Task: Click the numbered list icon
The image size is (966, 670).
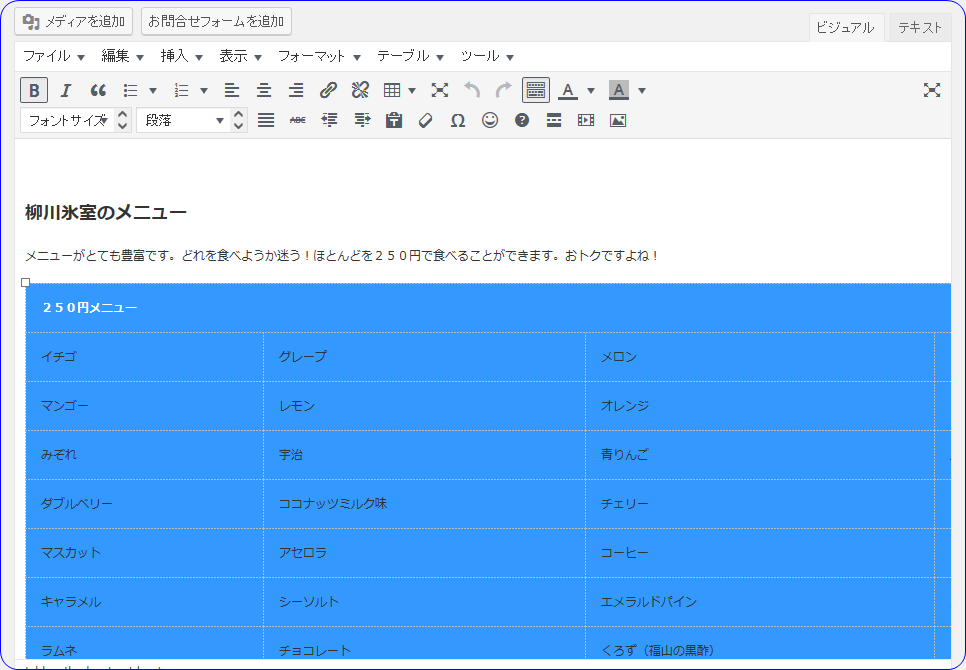Action: (181, 91)
